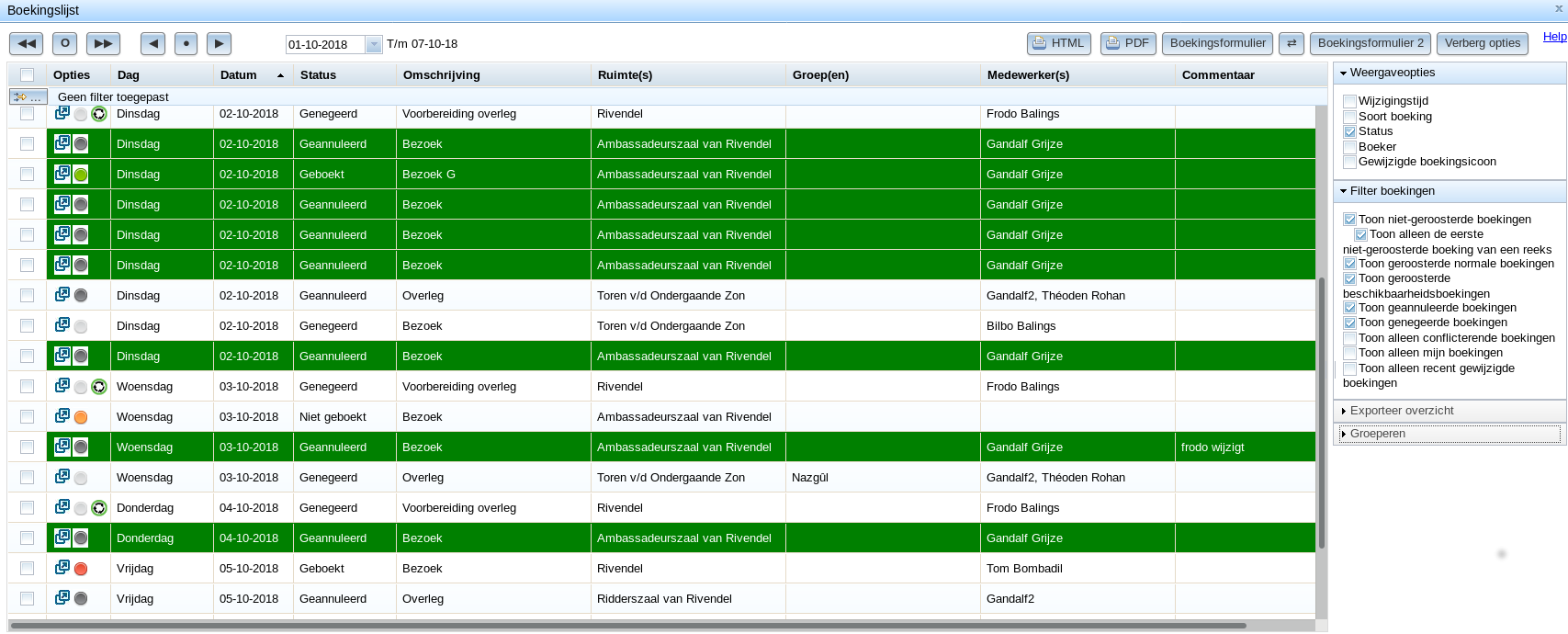Jump back with the double-left arrow button
The height and width of the screenshot is (634, 1568).
pyautogui.click(x=26, y=43)
